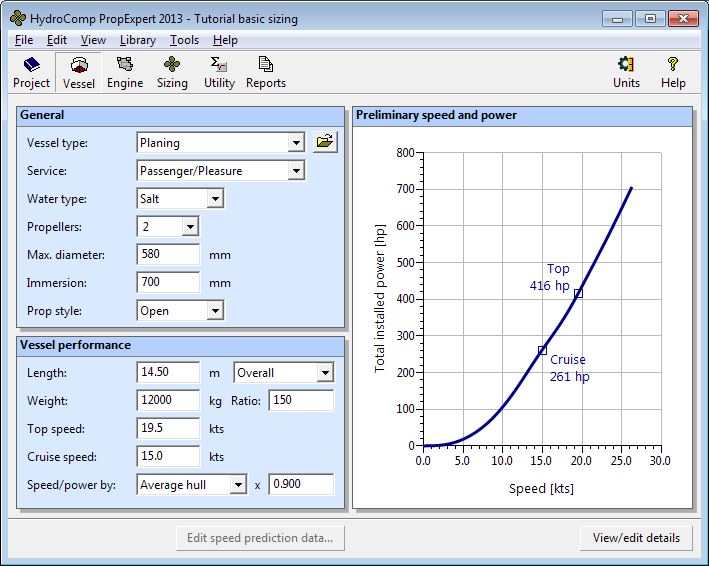Image resolution: width=709 pixels, height=566 pixels.
Task: Click Edit speed prediction data button
Action: pyautogui.click(x=260, y=538)
